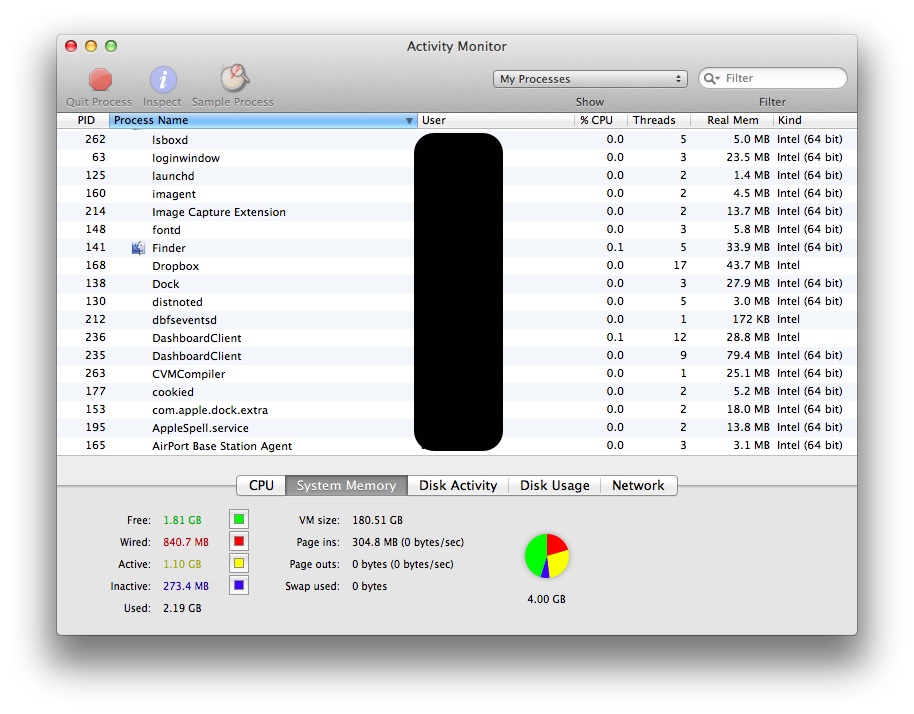The image size is (914, 714).
Task: Click the Page ins 304.8 MB value
Action: pyautogui.click(x=407, y=542)
